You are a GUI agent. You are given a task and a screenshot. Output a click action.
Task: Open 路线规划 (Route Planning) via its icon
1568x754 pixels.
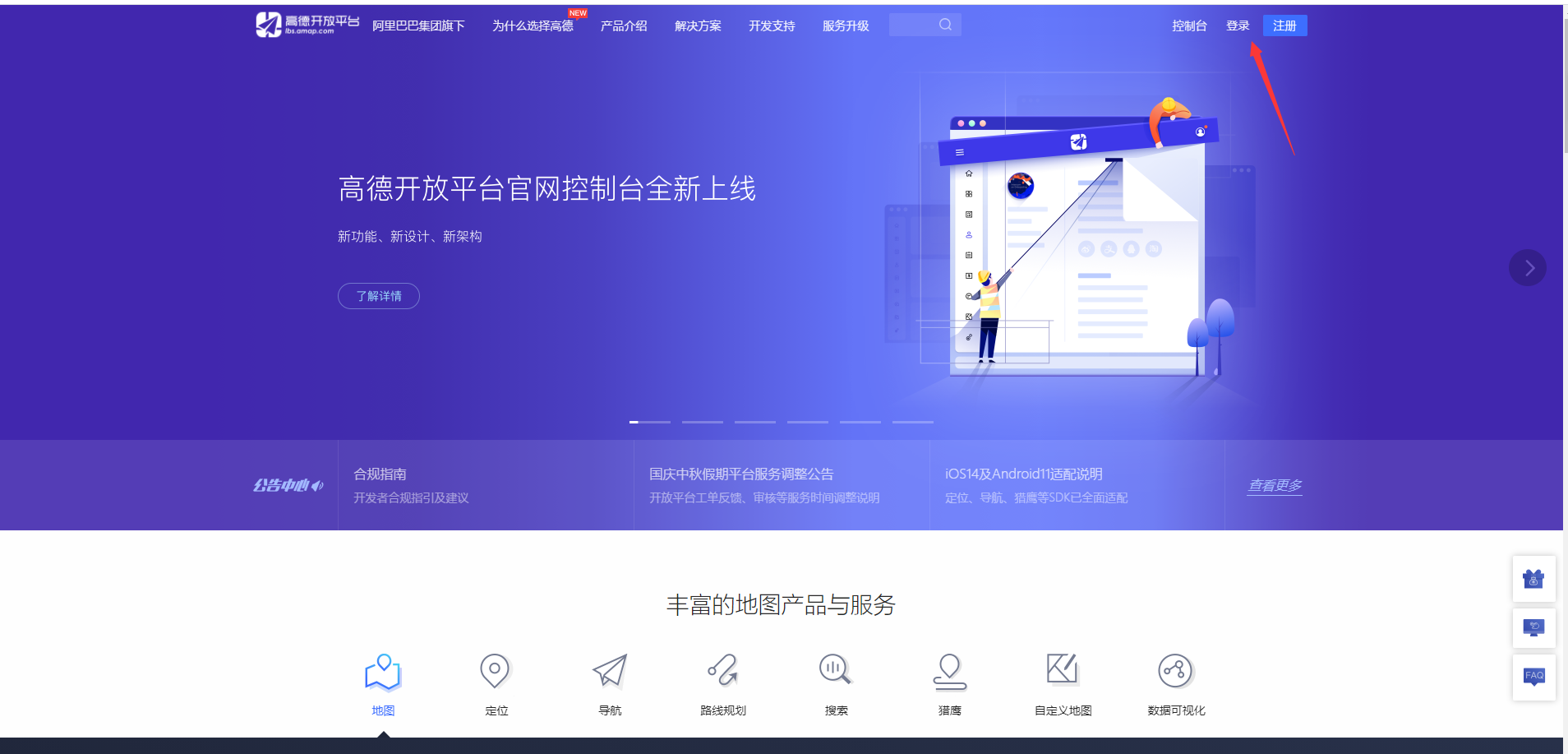tap(722, 671)
